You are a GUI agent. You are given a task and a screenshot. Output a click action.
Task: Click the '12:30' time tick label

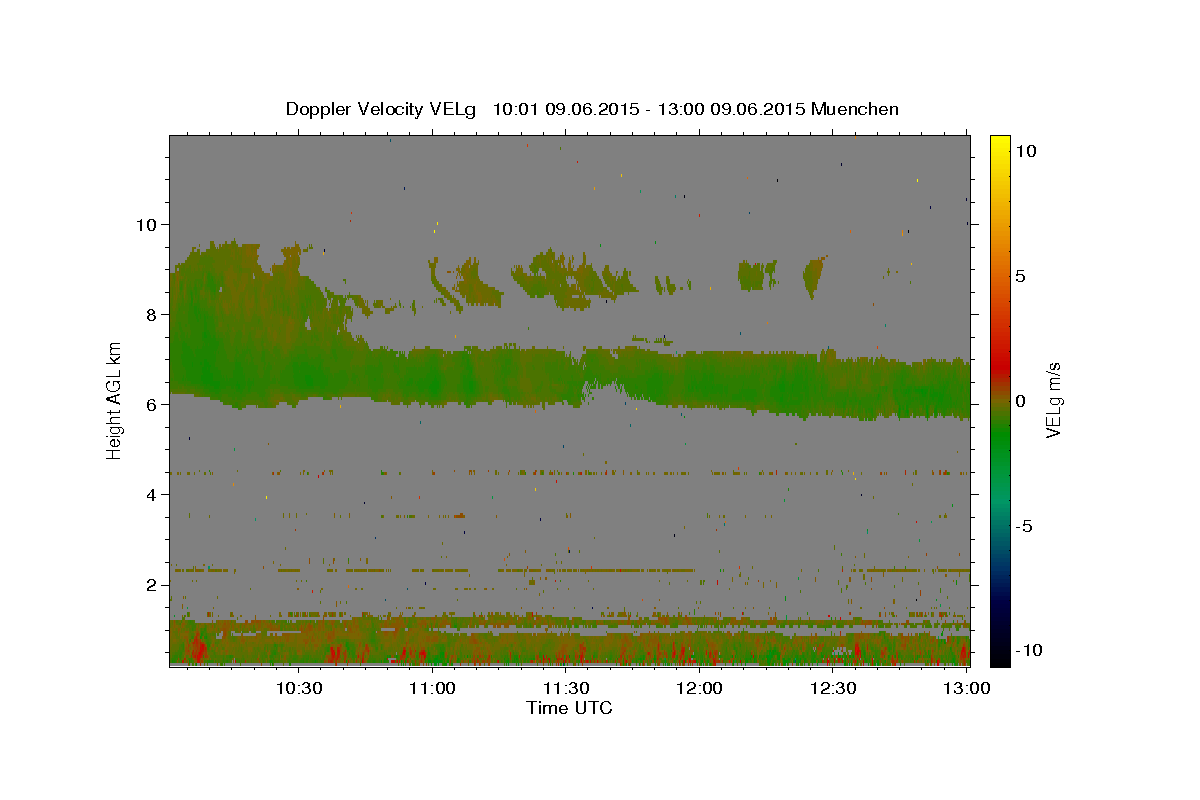point(832,689)
